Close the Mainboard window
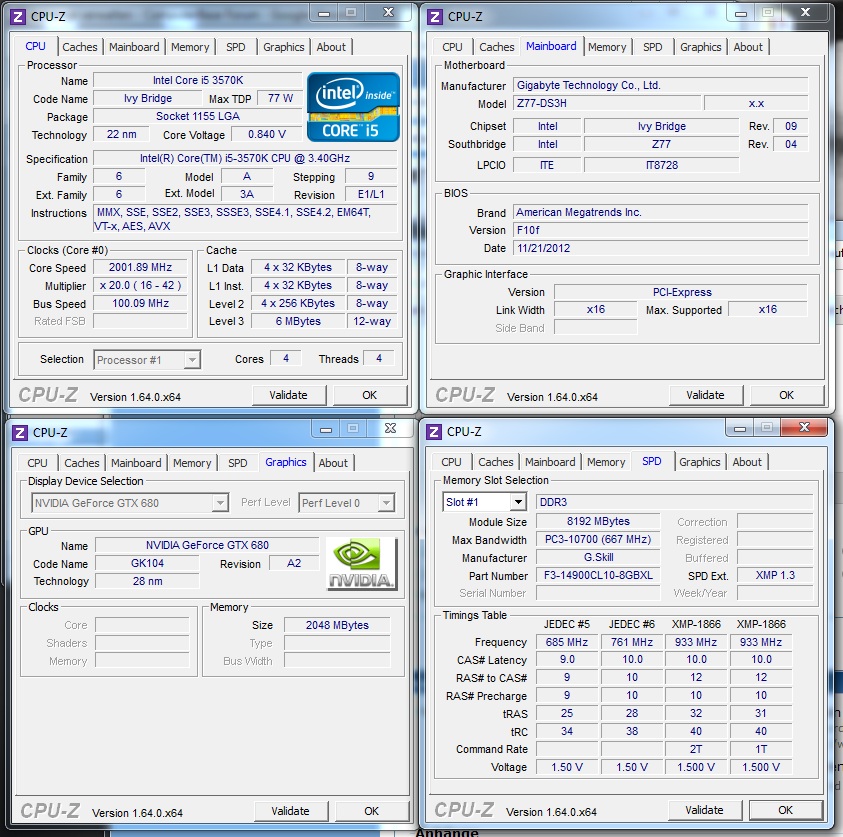This screenshot has width=843, height=837. (805, 12)
